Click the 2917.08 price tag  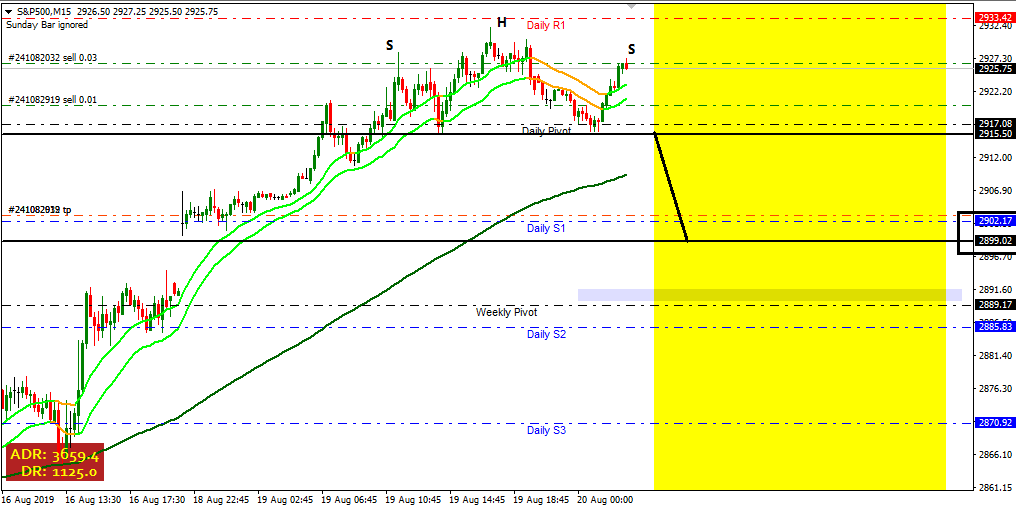[x=995, y=123]
